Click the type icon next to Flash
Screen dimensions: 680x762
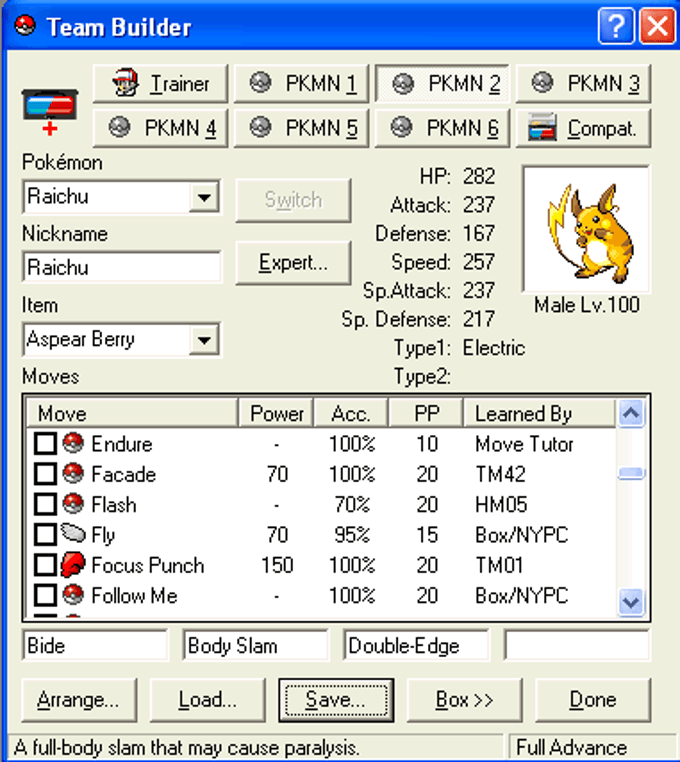[73, 503]
